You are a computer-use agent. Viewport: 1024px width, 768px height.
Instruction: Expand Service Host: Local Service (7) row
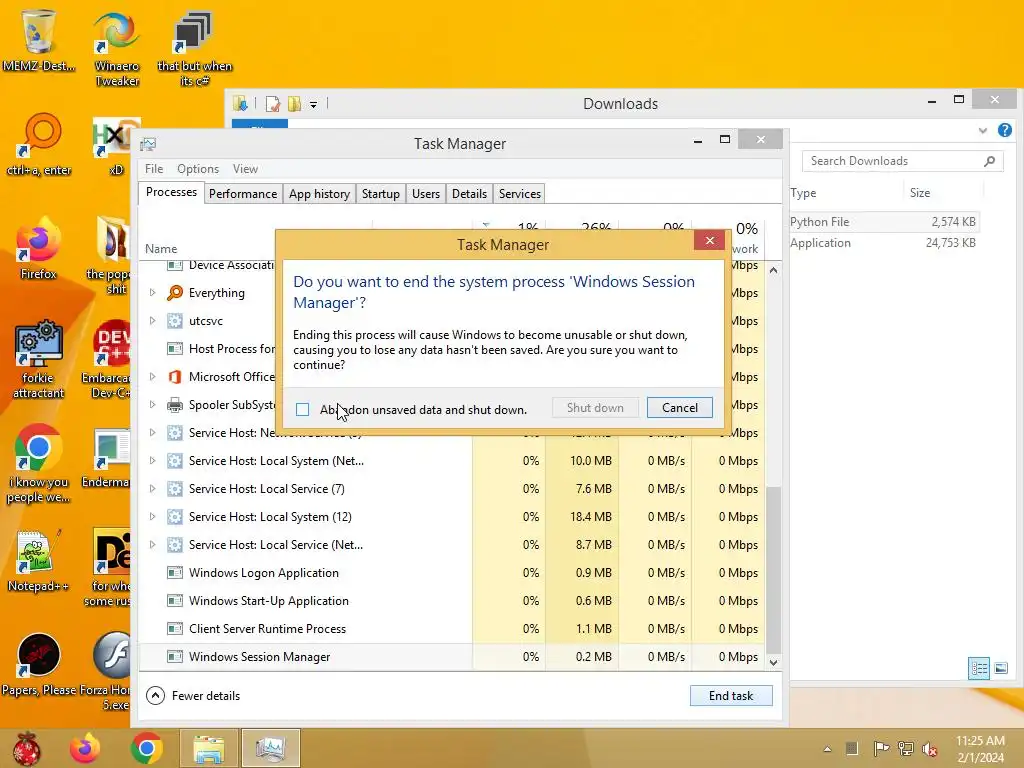(152, 489)
